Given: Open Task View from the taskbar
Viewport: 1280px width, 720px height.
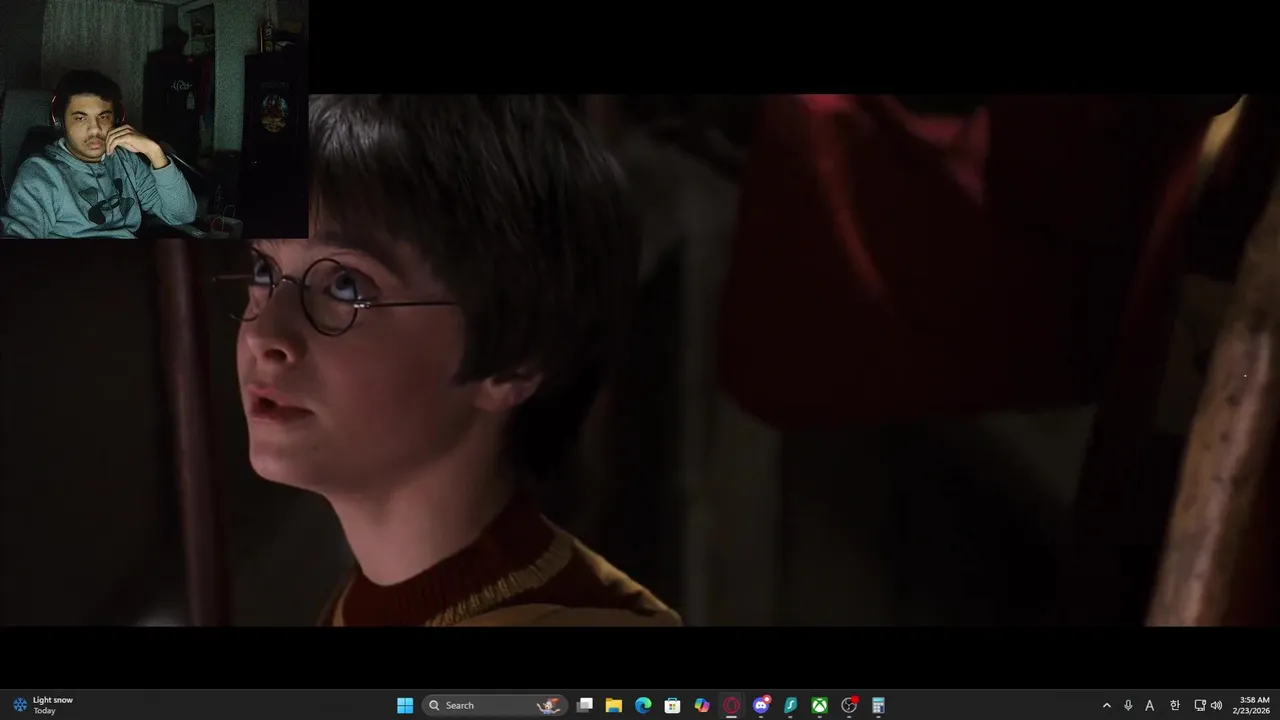Looking at the screenshot, I should pyautogui.click(x=585, y=705).
